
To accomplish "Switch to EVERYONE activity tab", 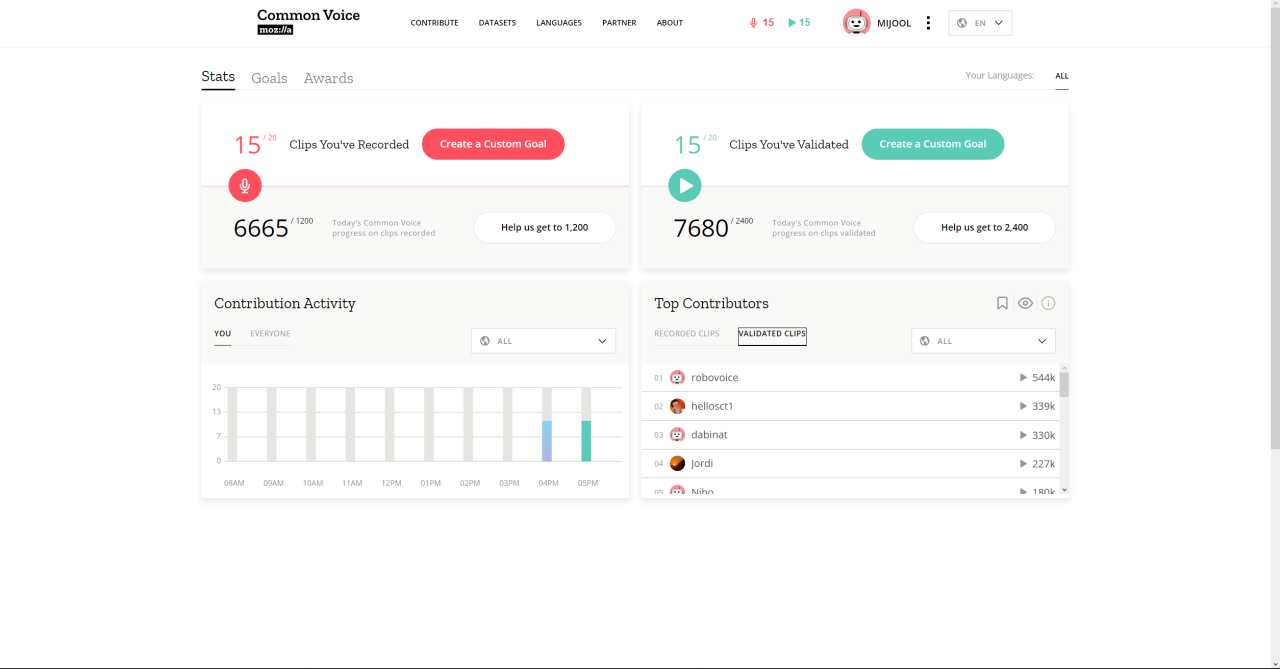I will (270, 334).
